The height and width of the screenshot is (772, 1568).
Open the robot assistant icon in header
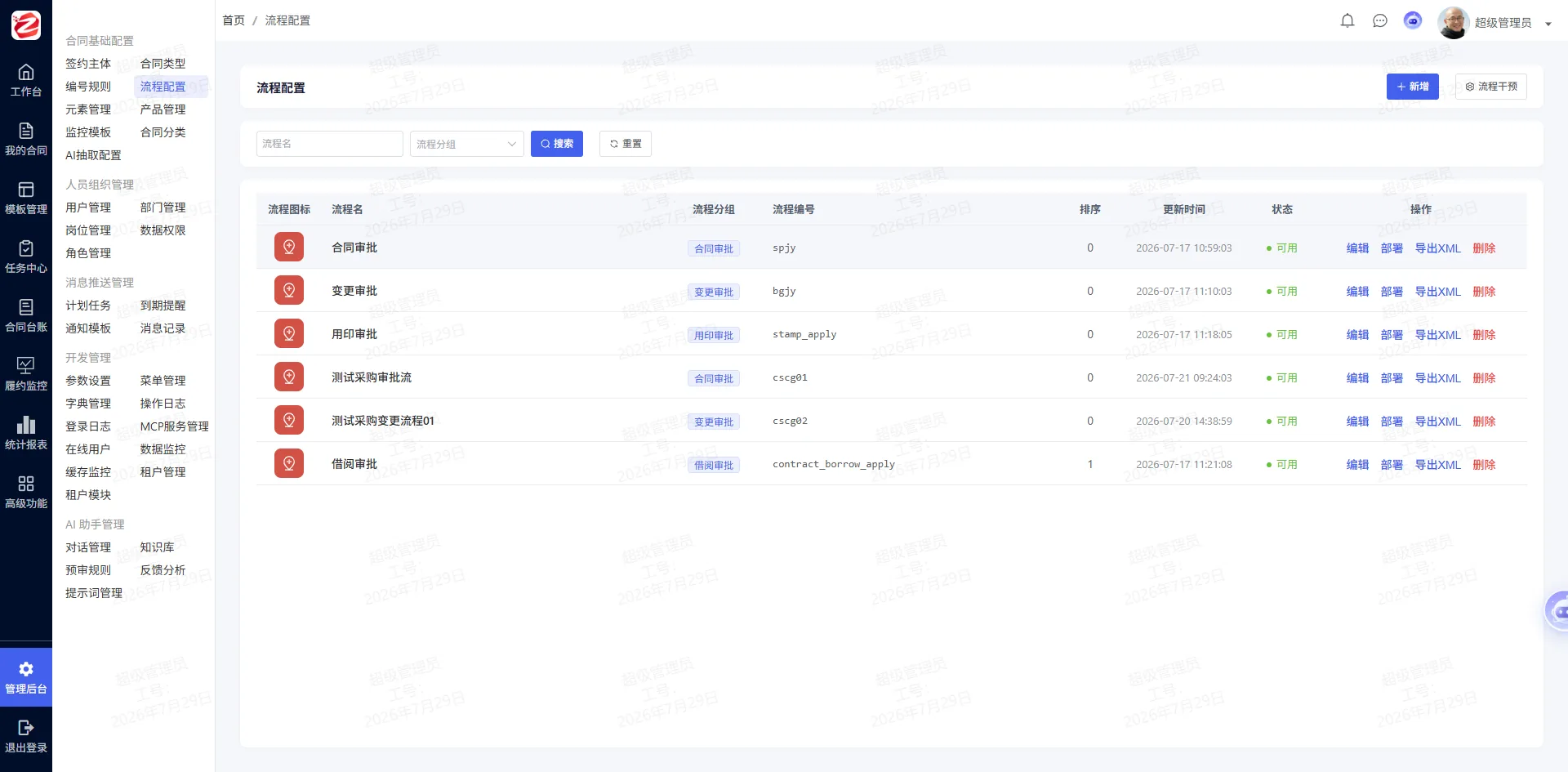[x=1413, y=20]
